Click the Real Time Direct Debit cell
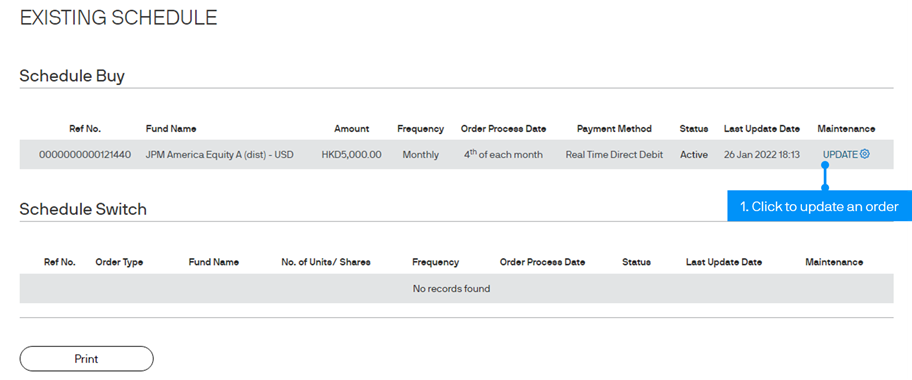Viewport: 912px width, 380px height. tap(614, 155)
